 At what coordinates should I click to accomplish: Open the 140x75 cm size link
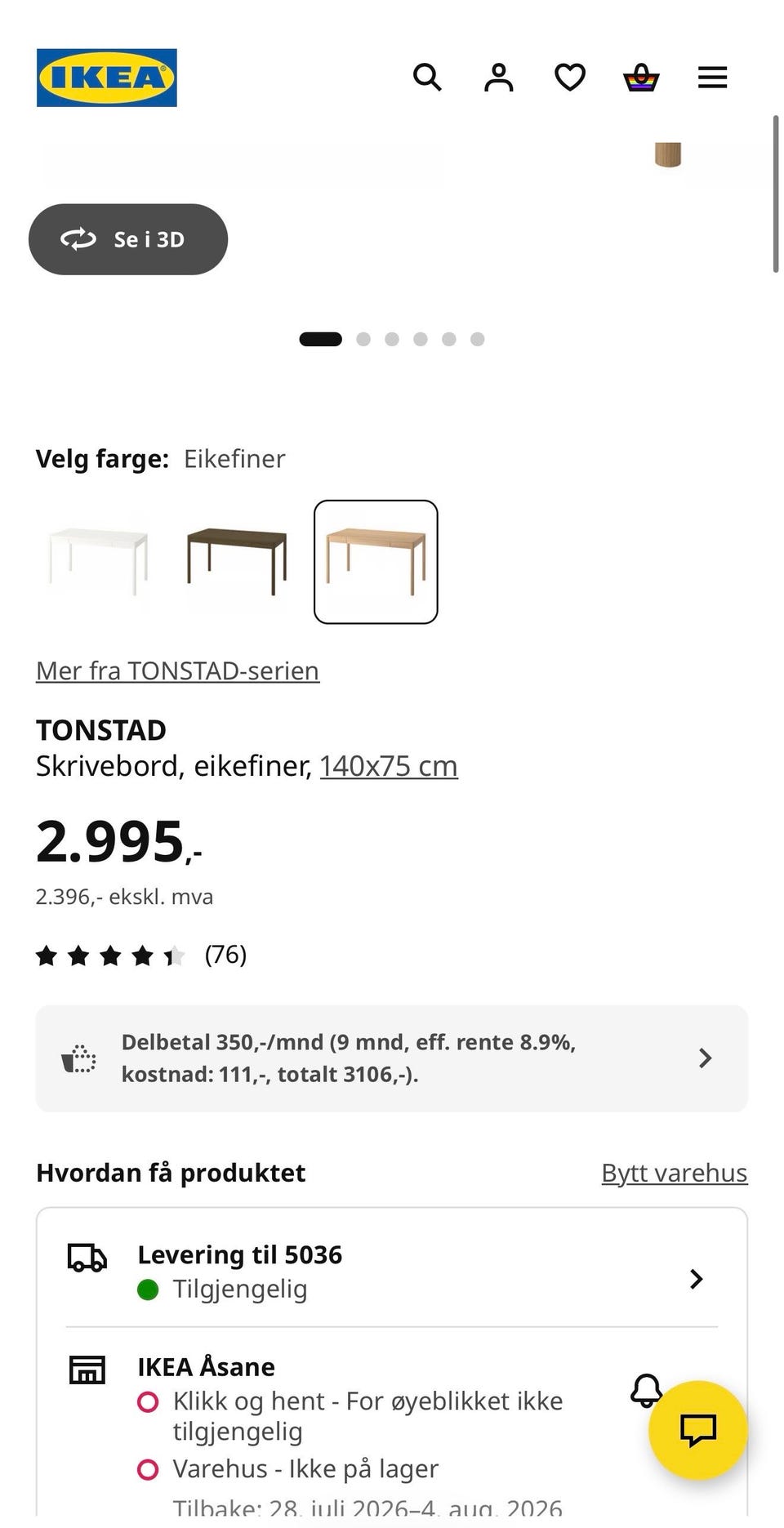click(x=389, y=766)
